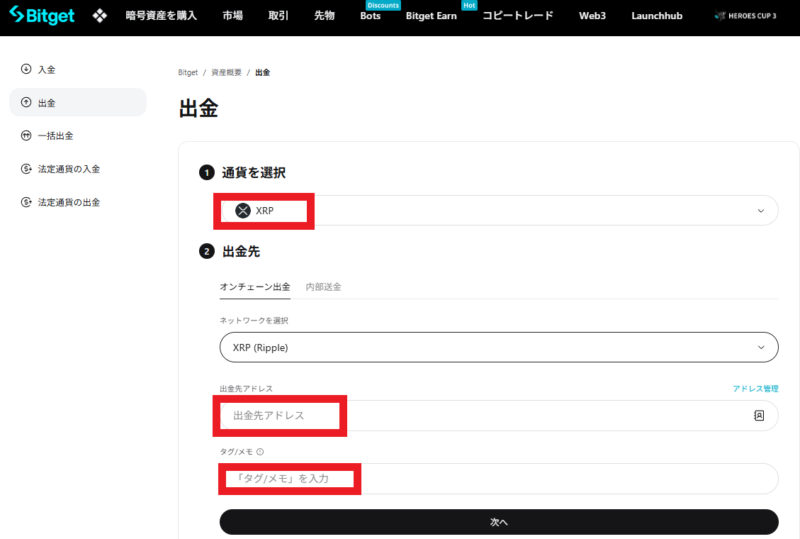Click the XRP coin logo icon

tap(243, 210)
